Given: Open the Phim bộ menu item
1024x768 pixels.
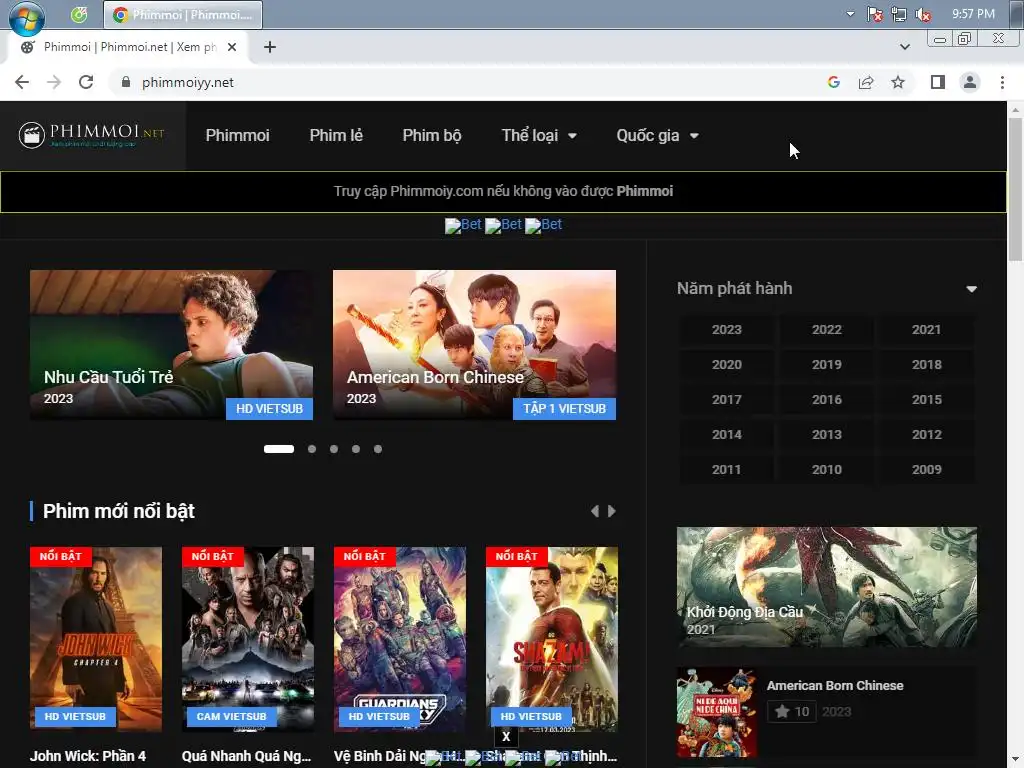Looking at the screenshot, I should pos(432,135).
